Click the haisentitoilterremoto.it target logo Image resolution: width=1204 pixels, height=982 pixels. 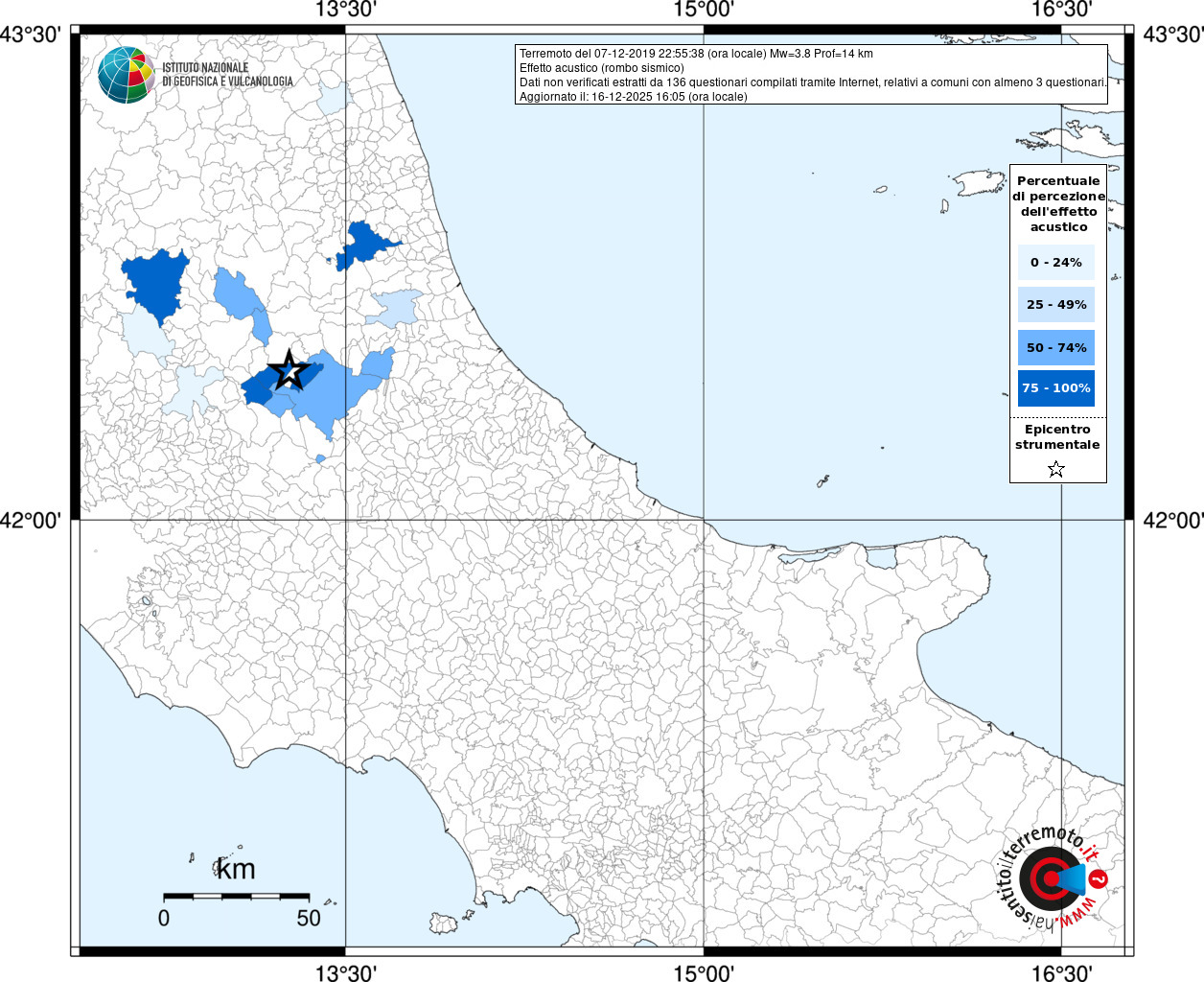(x=1052, y=877)
